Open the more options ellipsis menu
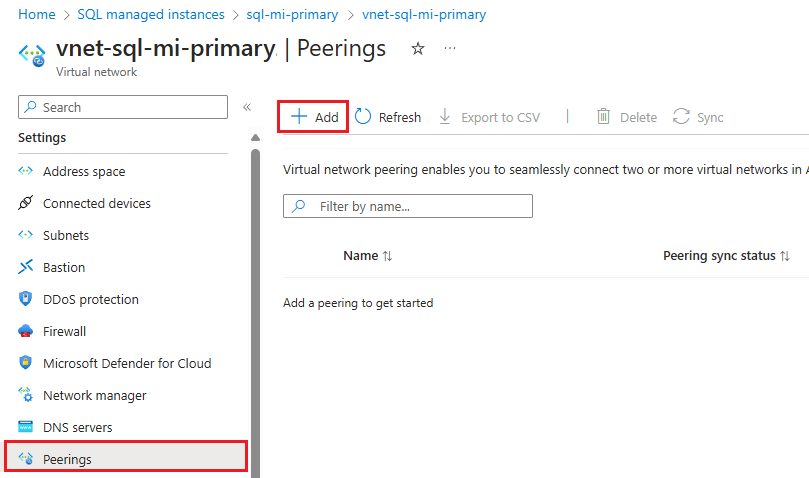This screenshot has width=809, height=478. (450, 48)
